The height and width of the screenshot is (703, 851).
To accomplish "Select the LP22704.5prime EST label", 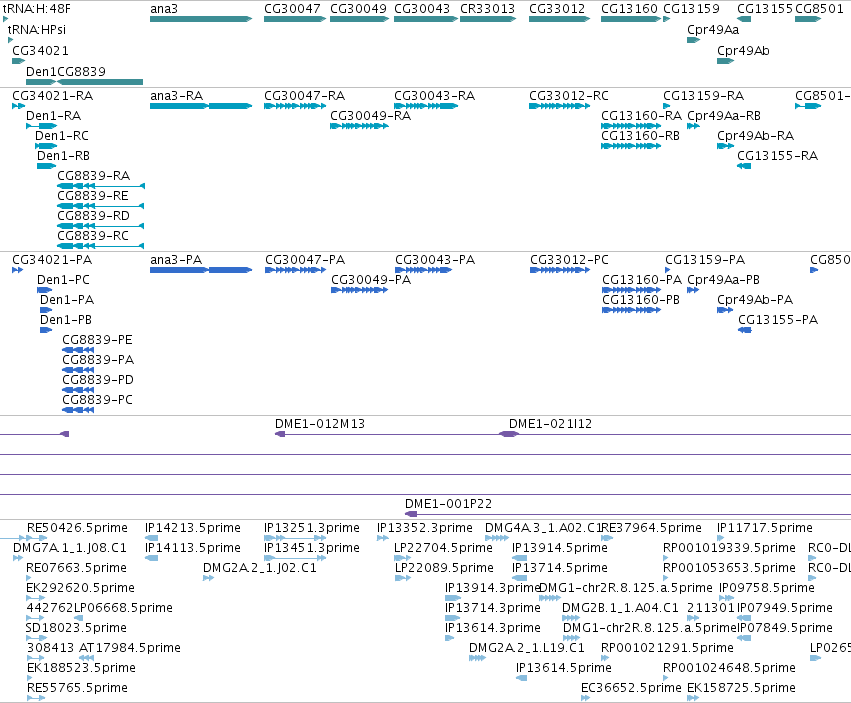I will (x=443, y=548).
